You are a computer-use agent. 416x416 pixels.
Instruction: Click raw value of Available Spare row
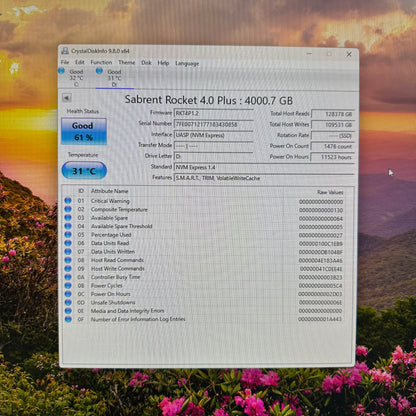[x=321, y=219]
